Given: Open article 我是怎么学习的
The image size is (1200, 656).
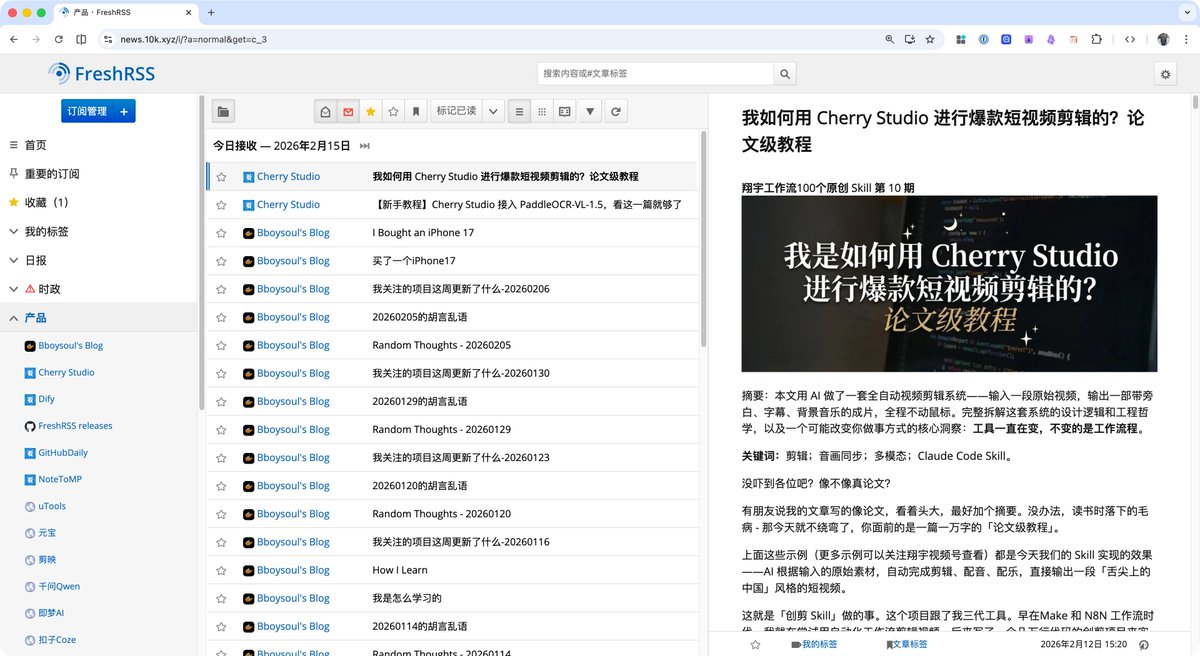Looking at the screenshot, I should point(407,598).
